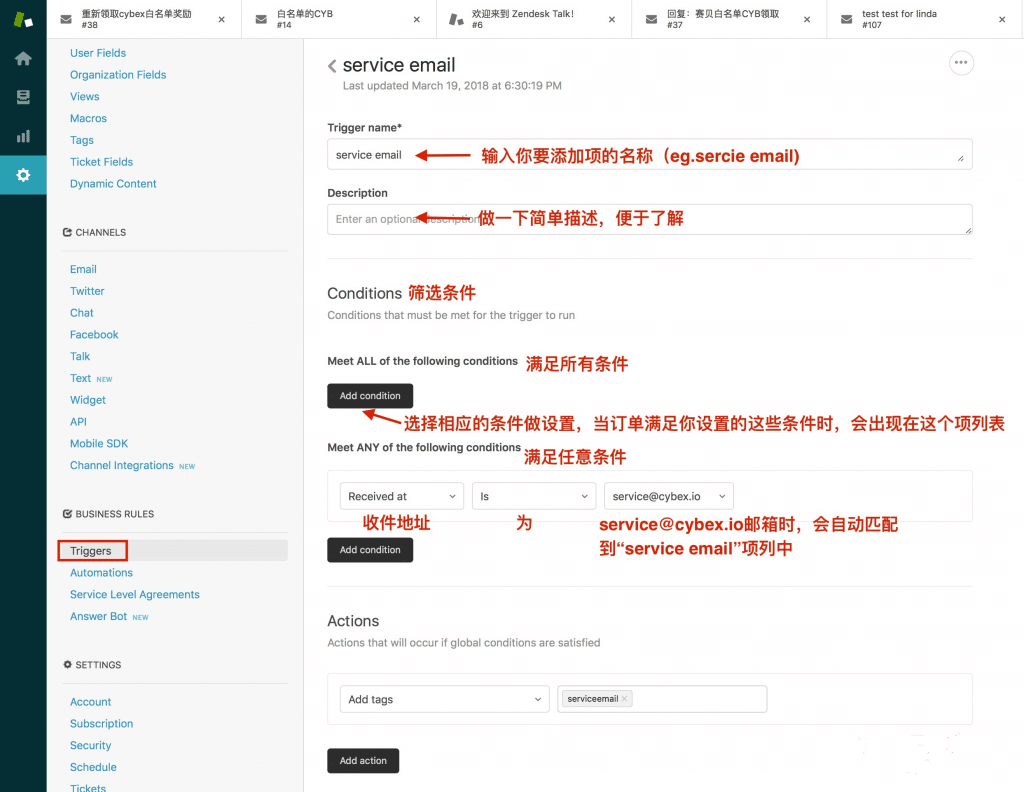Open Subscription settings link
Screen dimensions: 1024x792
(101, 723)
